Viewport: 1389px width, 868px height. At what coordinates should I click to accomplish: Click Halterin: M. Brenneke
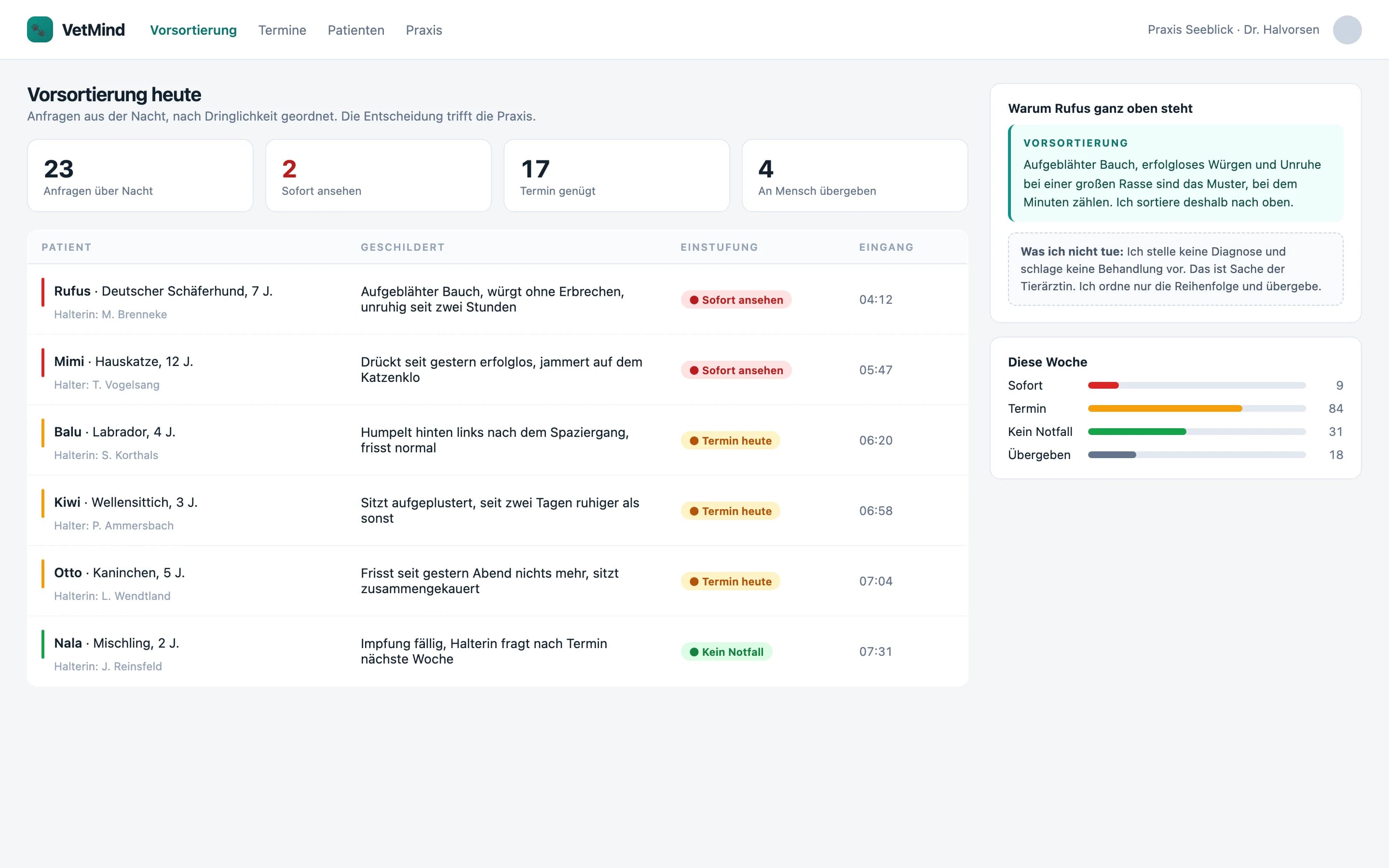click(x=110, y=314)
